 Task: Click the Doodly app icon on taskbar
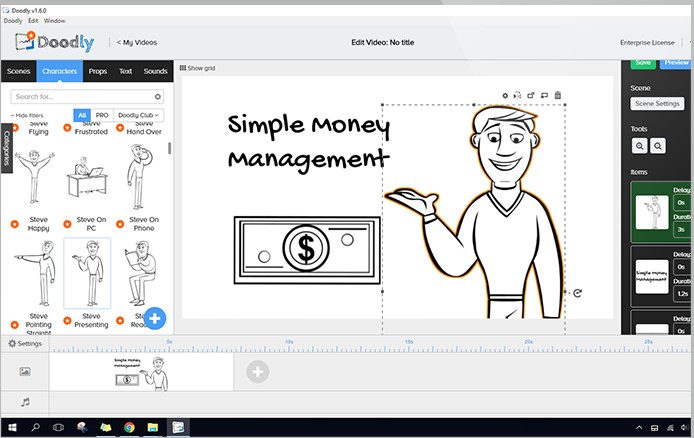pos(178,427)
